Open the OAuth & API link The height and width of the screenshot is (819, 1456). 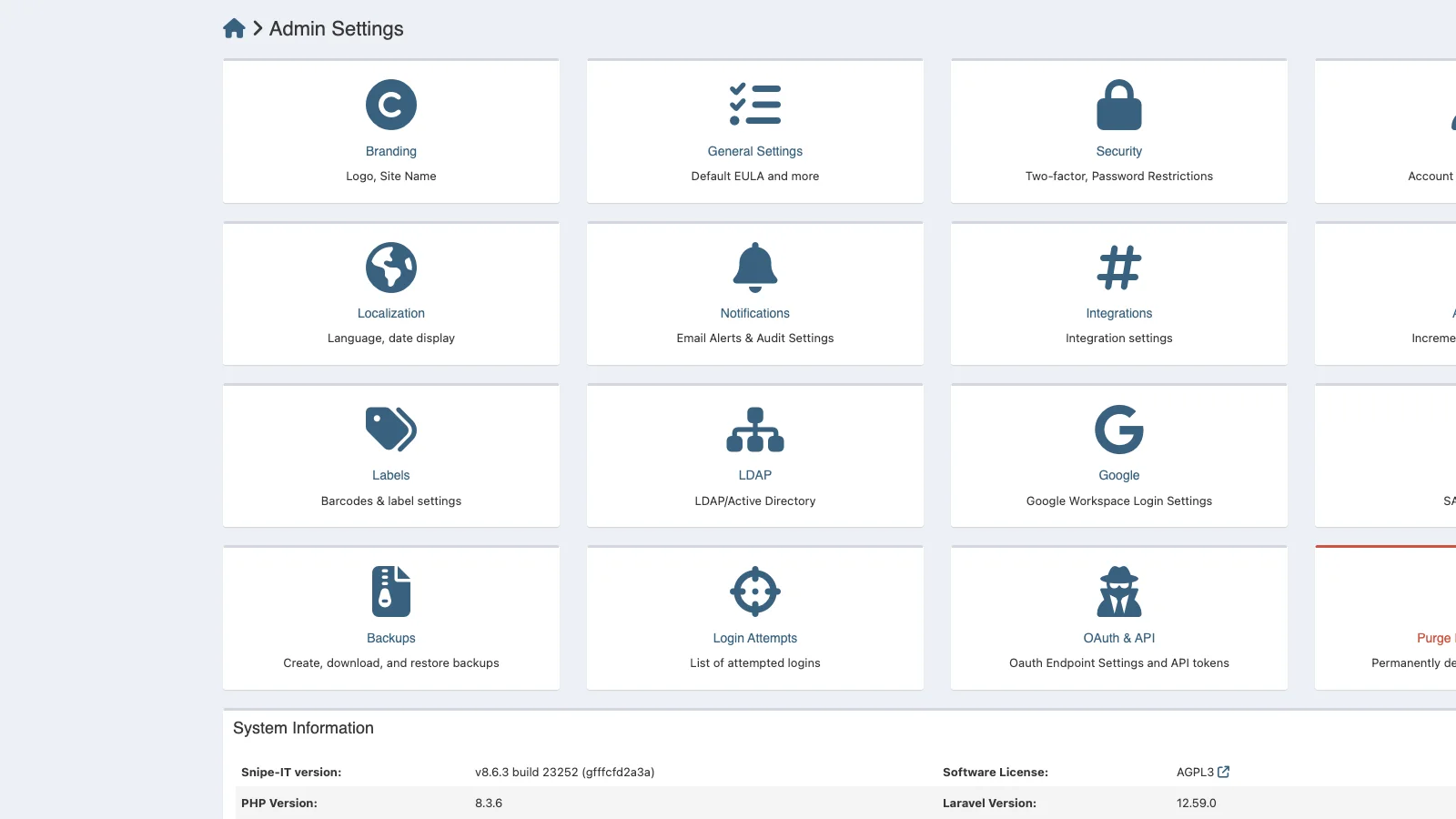(x=1119, y=638)
